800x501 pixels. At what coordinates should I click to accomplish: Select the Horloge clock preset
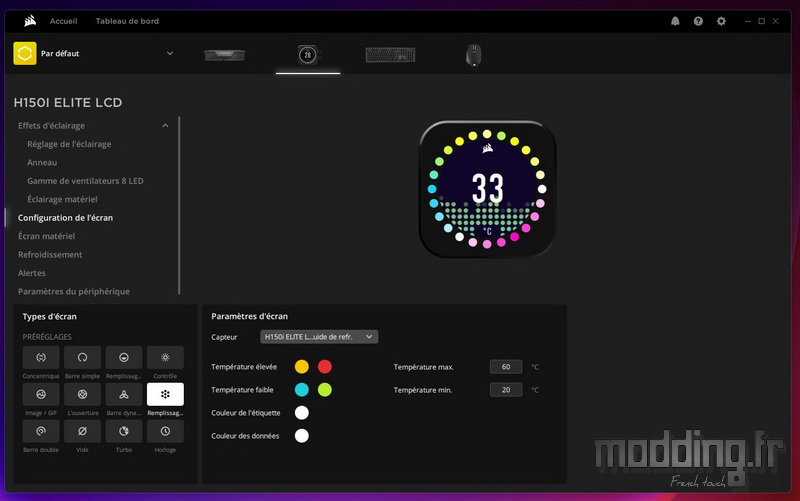tap(165, 431)
